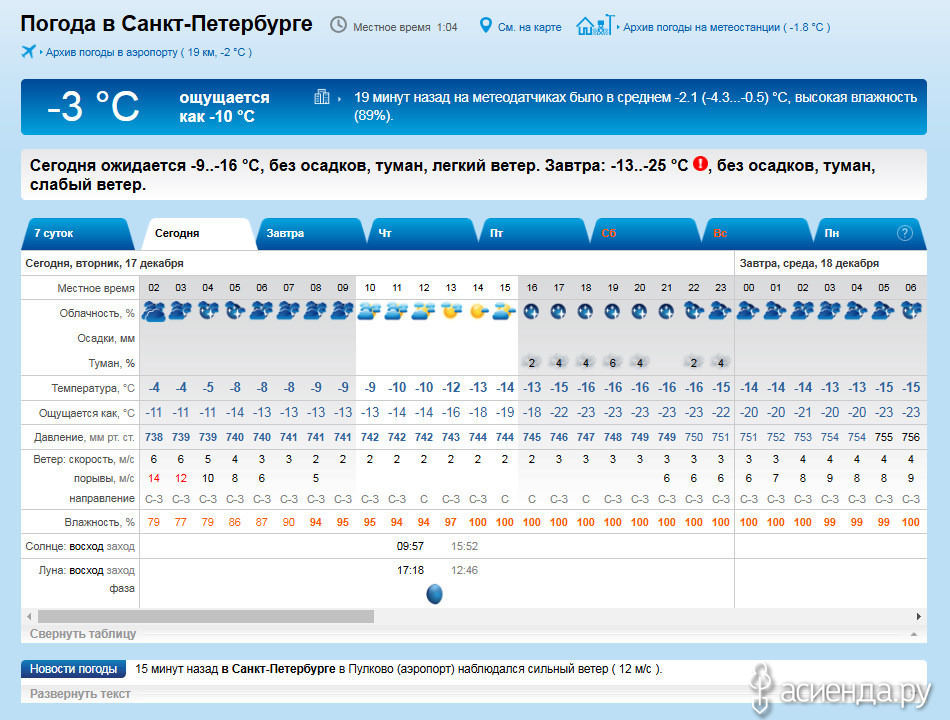The width and height of the screenshot is (950, 720).
Task: Click the weather station house icon
Action: point(593,26)
